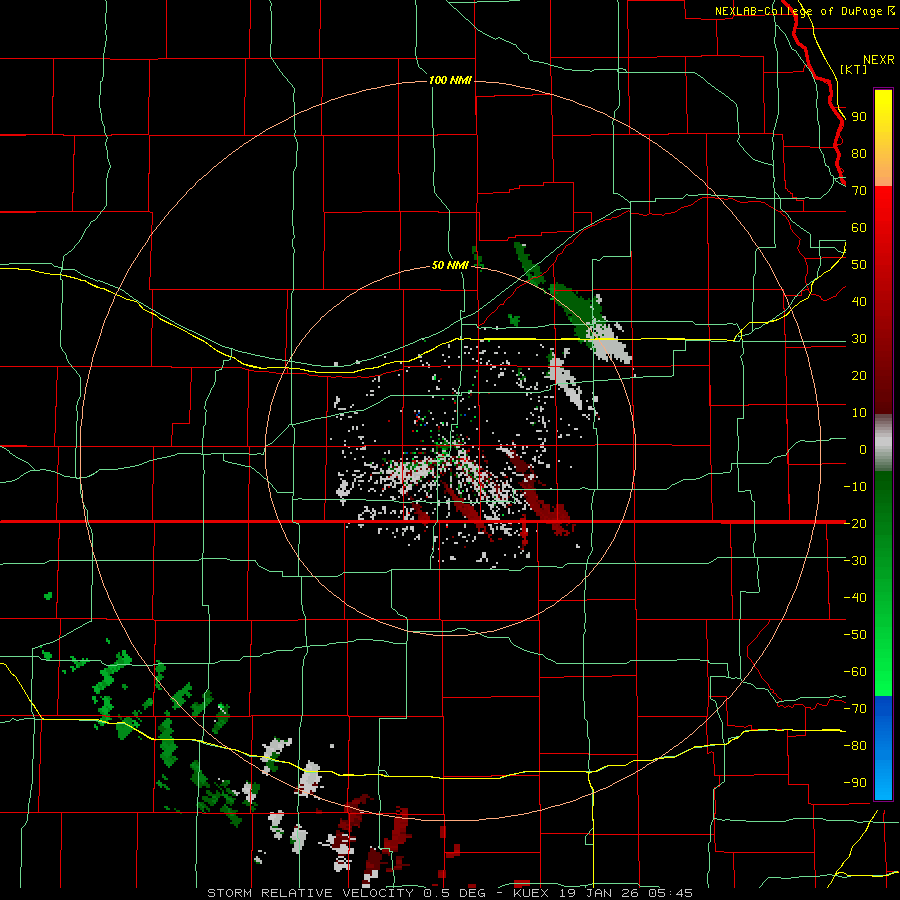Click the 19 JAN 26 date in the caption
This screenshot has height=900, width=900.
click(599, 893)
